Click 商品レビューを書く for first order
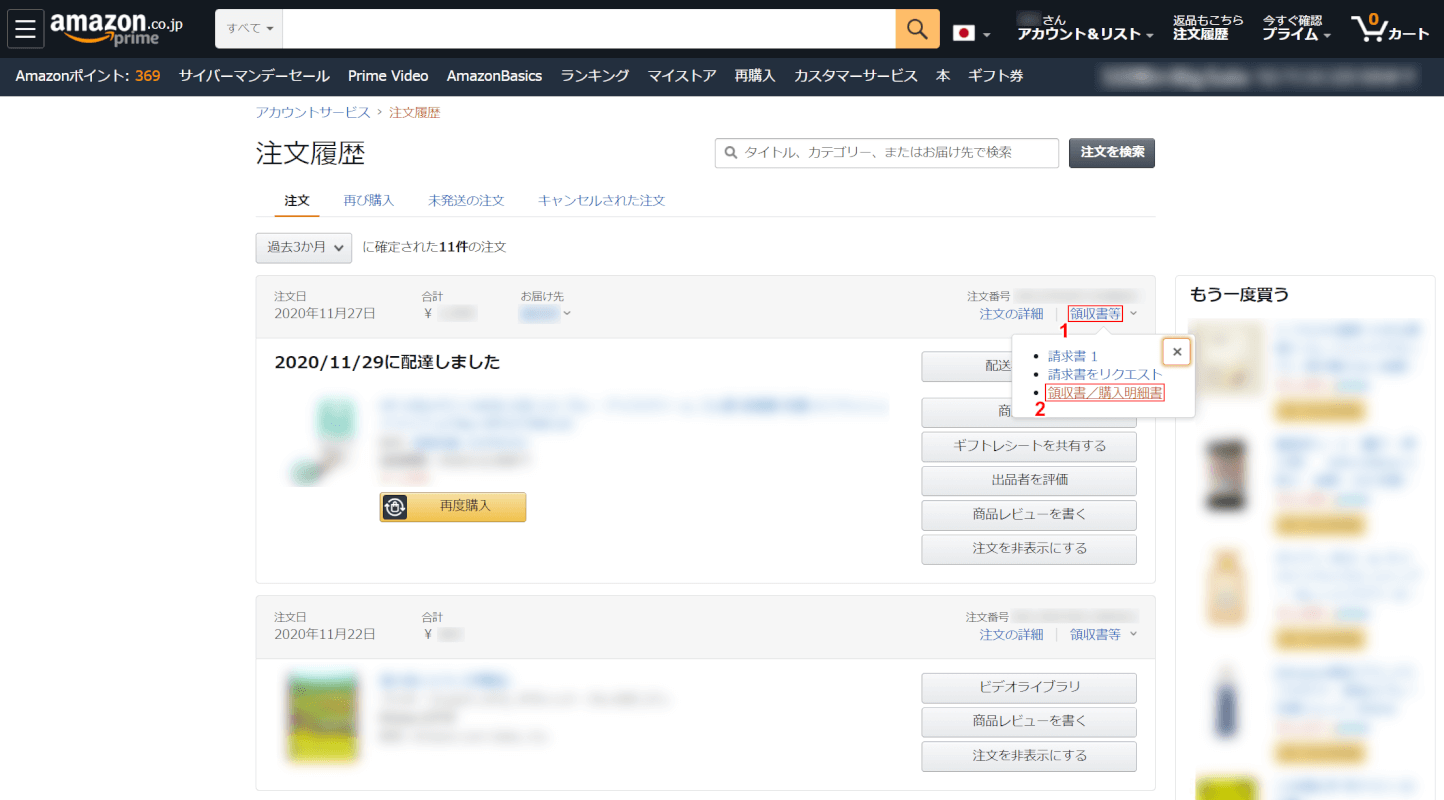Viewport: 1444px width, 800px height. (1029, 515)
